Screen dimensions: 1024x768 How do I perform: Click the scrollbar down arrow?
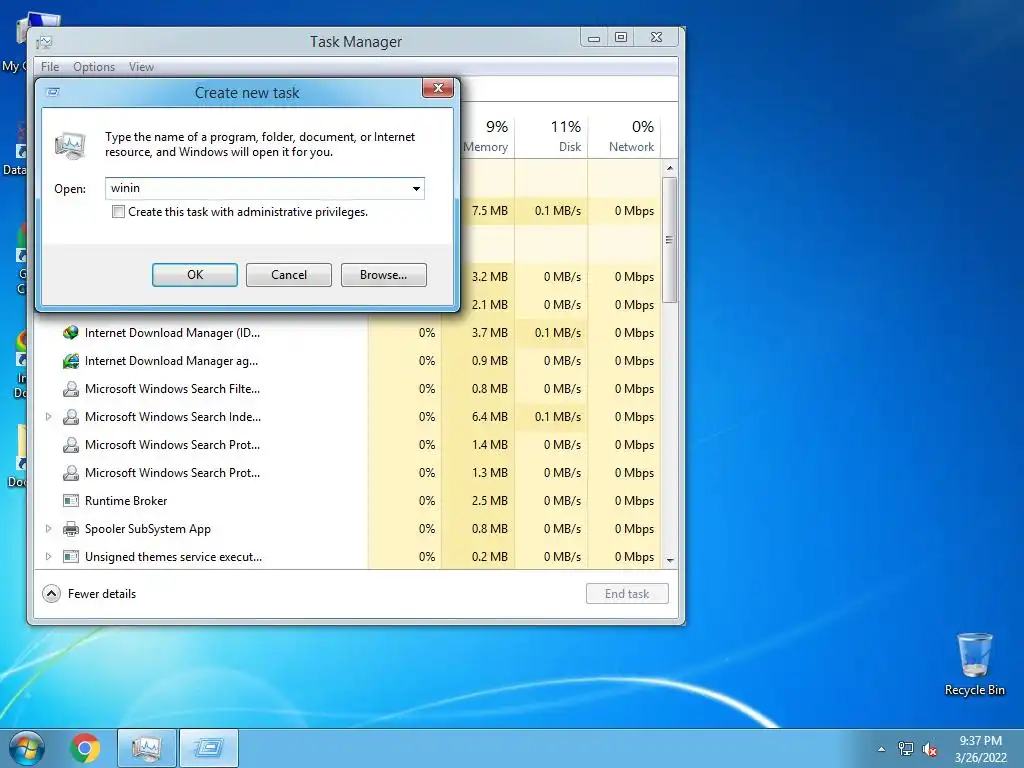click(x=669, y=560)
